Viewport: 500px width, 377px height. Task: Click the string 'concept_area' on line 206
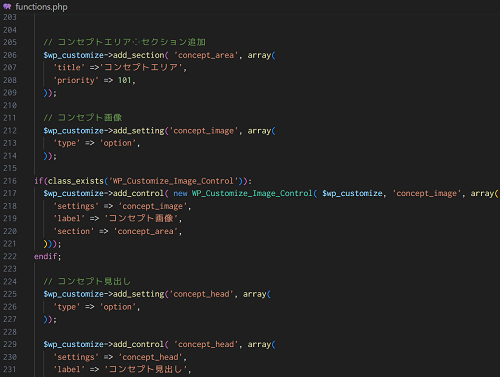tap(206, 55)
